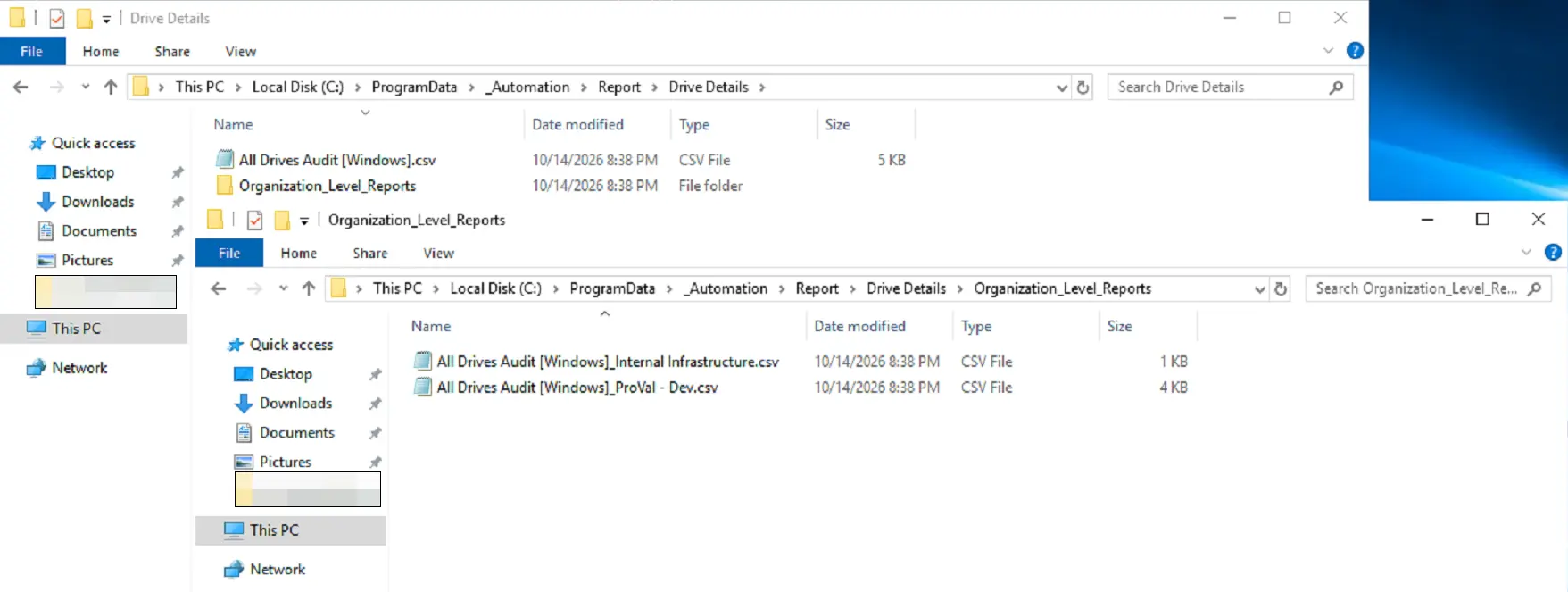1568x592 pixels.
Task: Open recent locations dropdown in Drive Details window
Action: 86,87
